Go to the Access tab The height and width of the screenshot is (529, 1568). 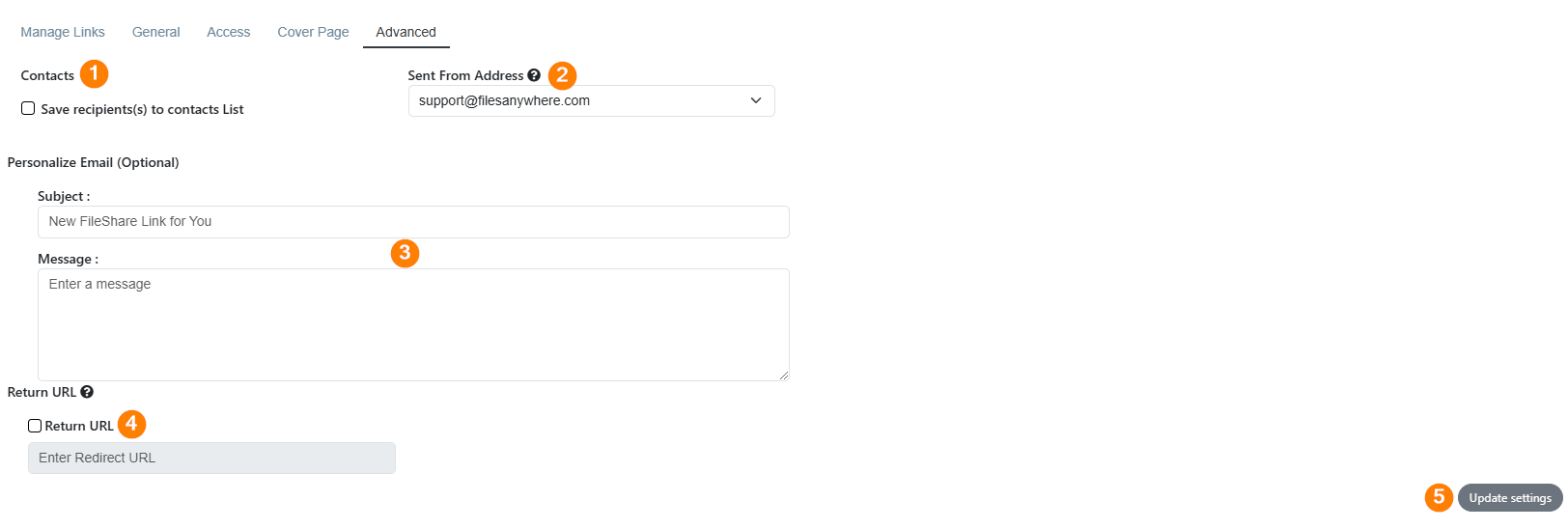[228, 32]
